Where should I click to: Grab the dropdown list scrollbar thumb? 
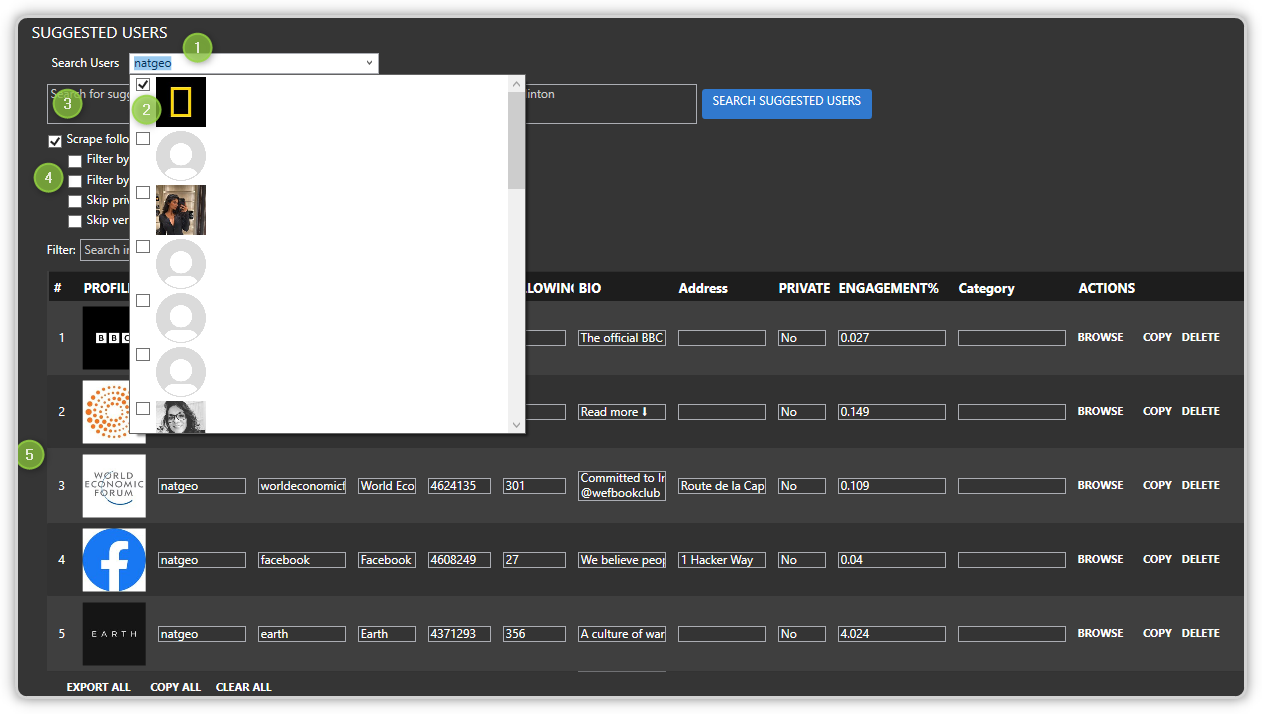point(517,140)
